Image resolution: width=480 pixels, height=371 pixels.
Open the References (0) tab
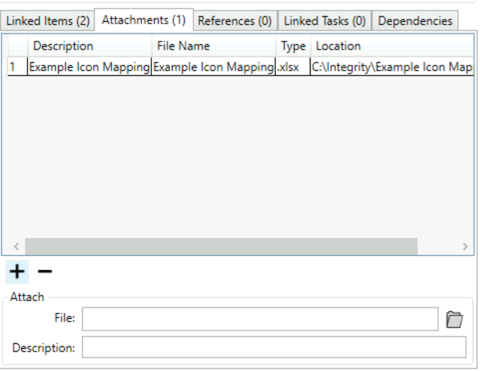pyautogui.click(x=235, y=21)
